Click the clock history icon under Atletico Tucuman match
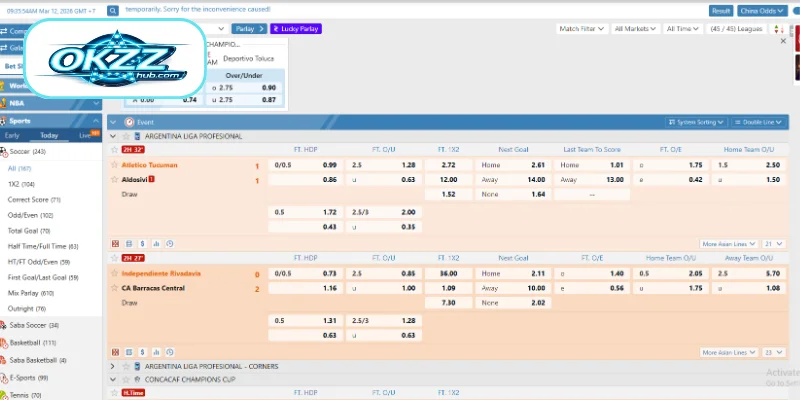This screenshot has width=800, height=400. (170, 244)
